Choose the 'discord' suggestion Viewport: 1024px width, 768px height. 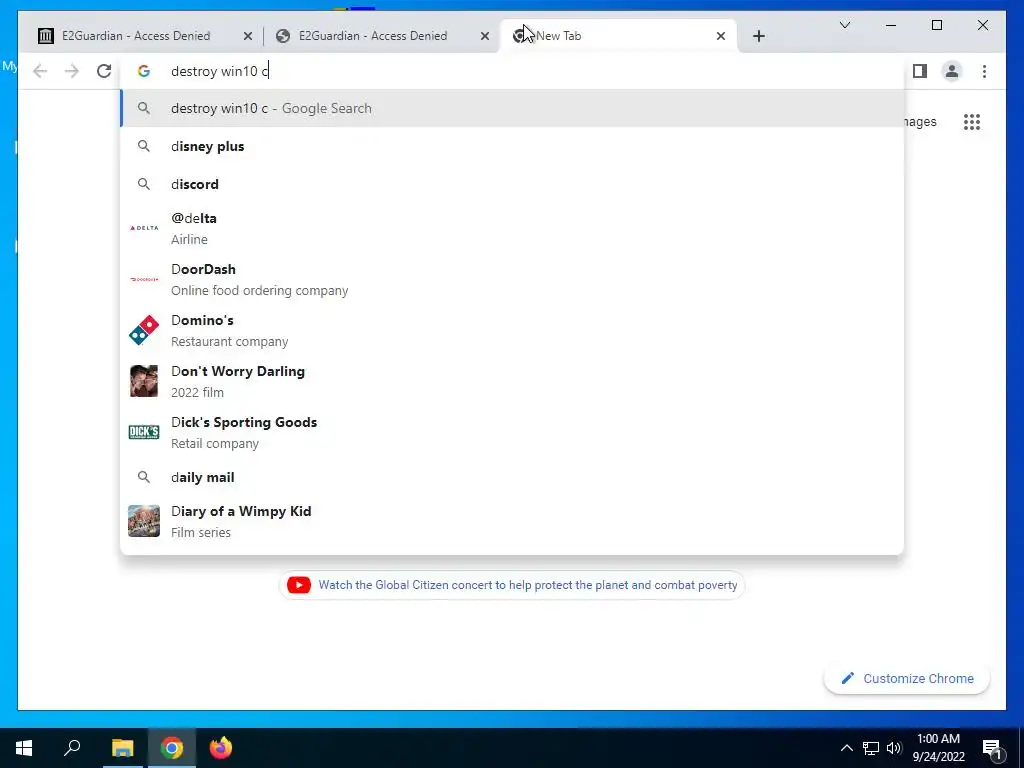(512, 184)
